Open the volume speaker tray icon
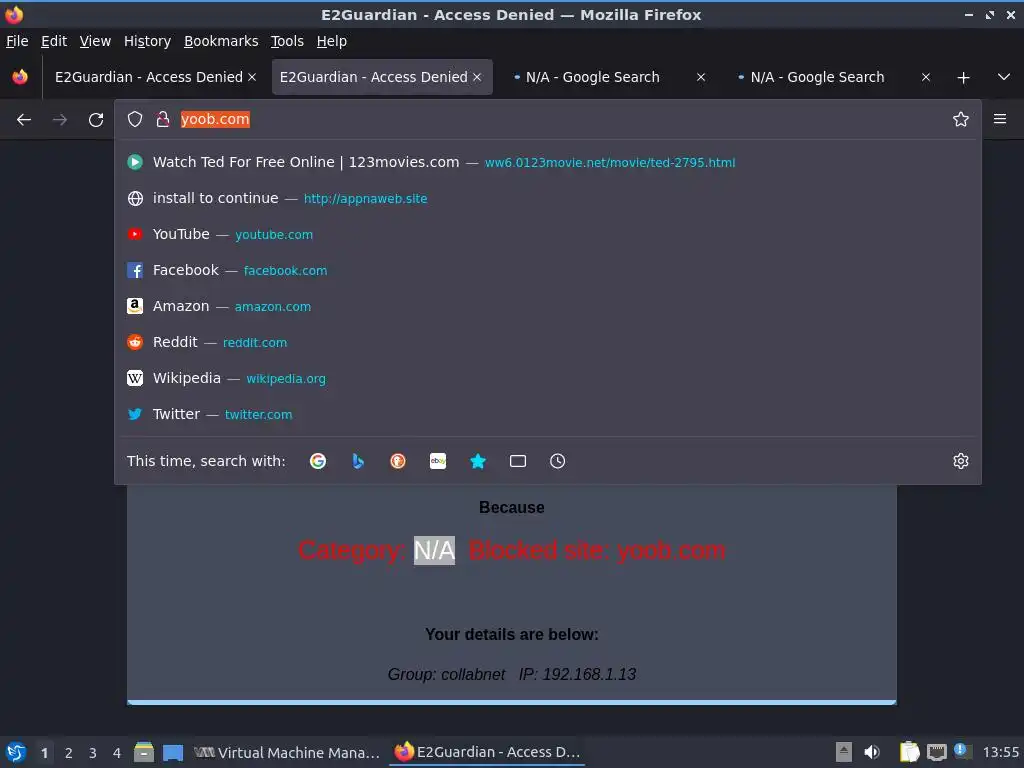Viewport: 1024px width, 768px height. 872,752
